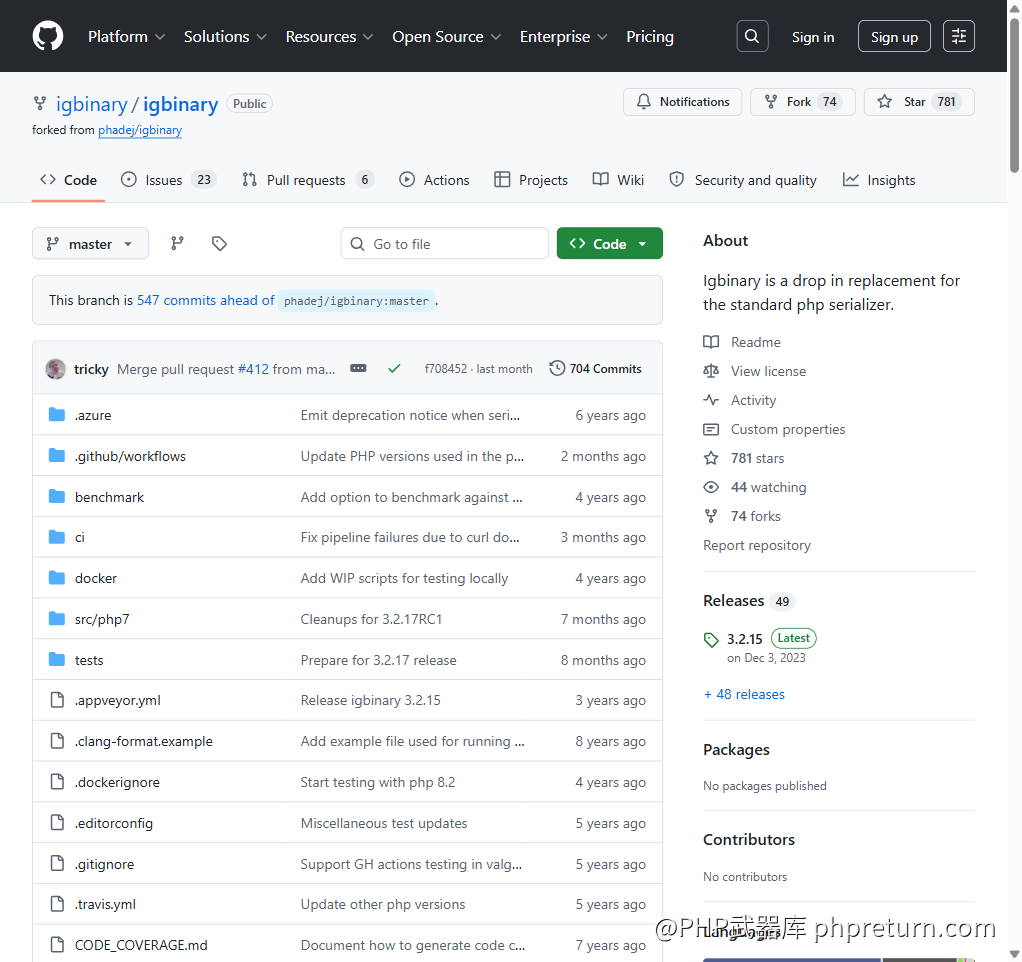This screenshot has width=1022, height=962.
Task: Click the Sign in link
Action: 813,37
